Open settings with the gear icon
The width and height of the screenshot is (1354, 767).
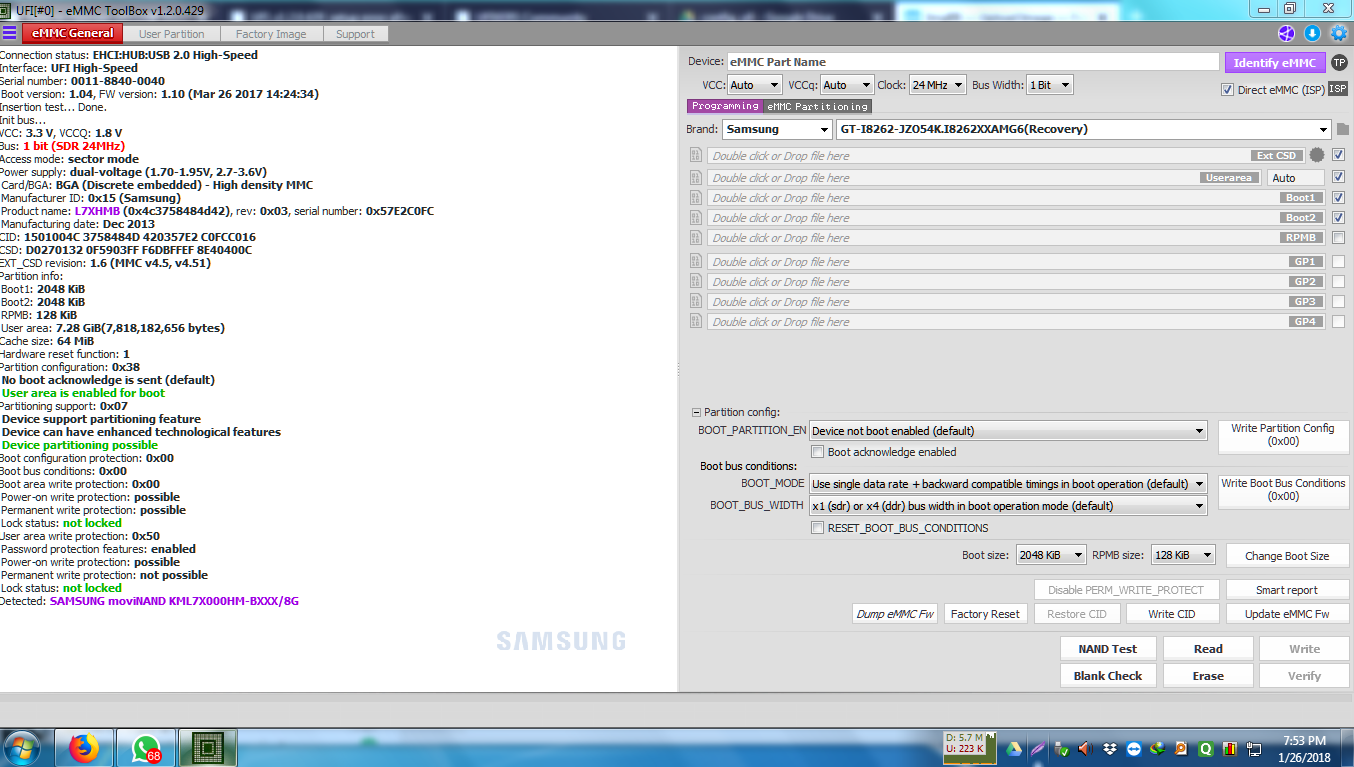pos(1339,33)
